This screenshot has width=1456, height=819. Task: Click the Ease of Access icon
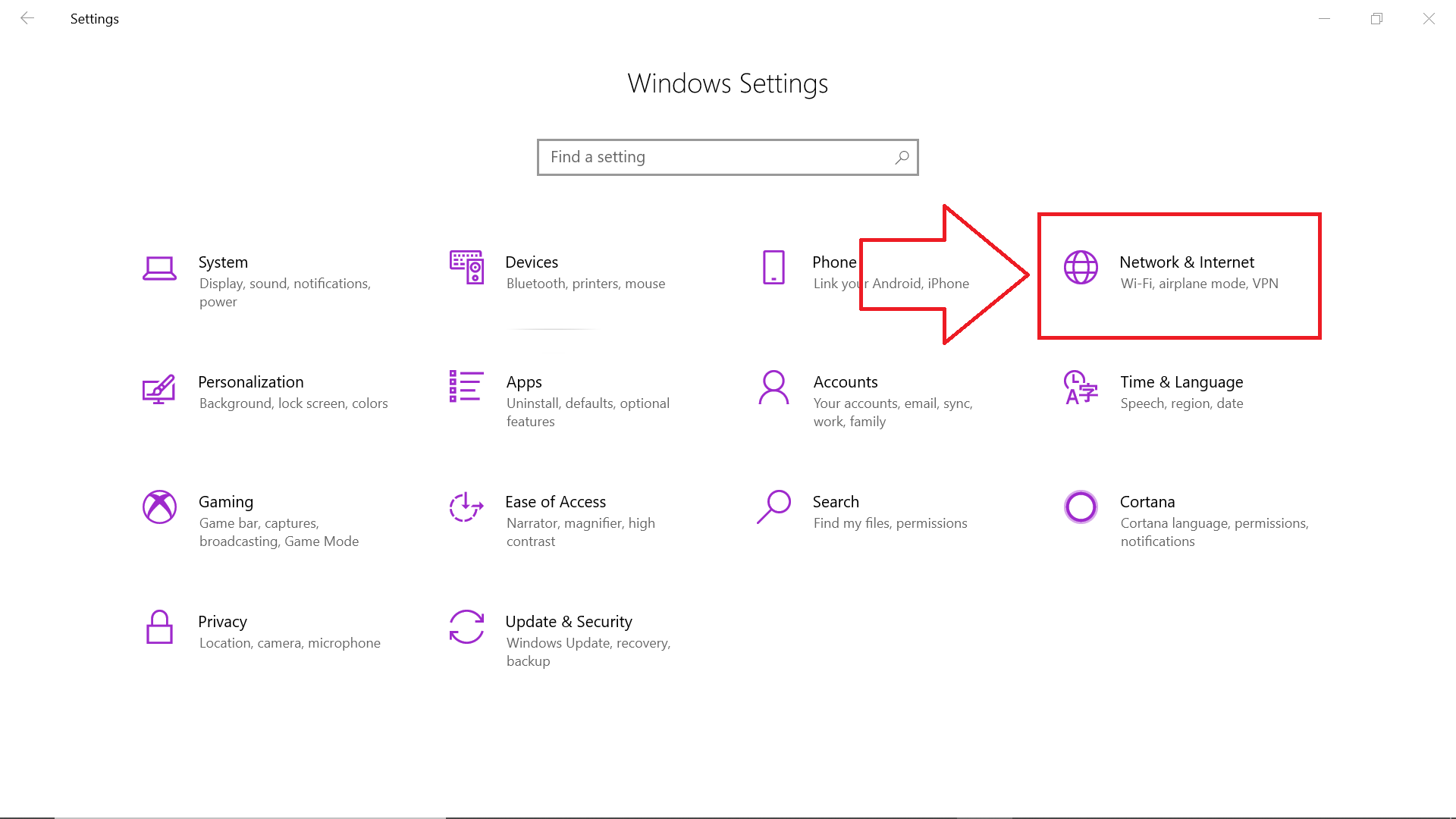click(466, 507)
